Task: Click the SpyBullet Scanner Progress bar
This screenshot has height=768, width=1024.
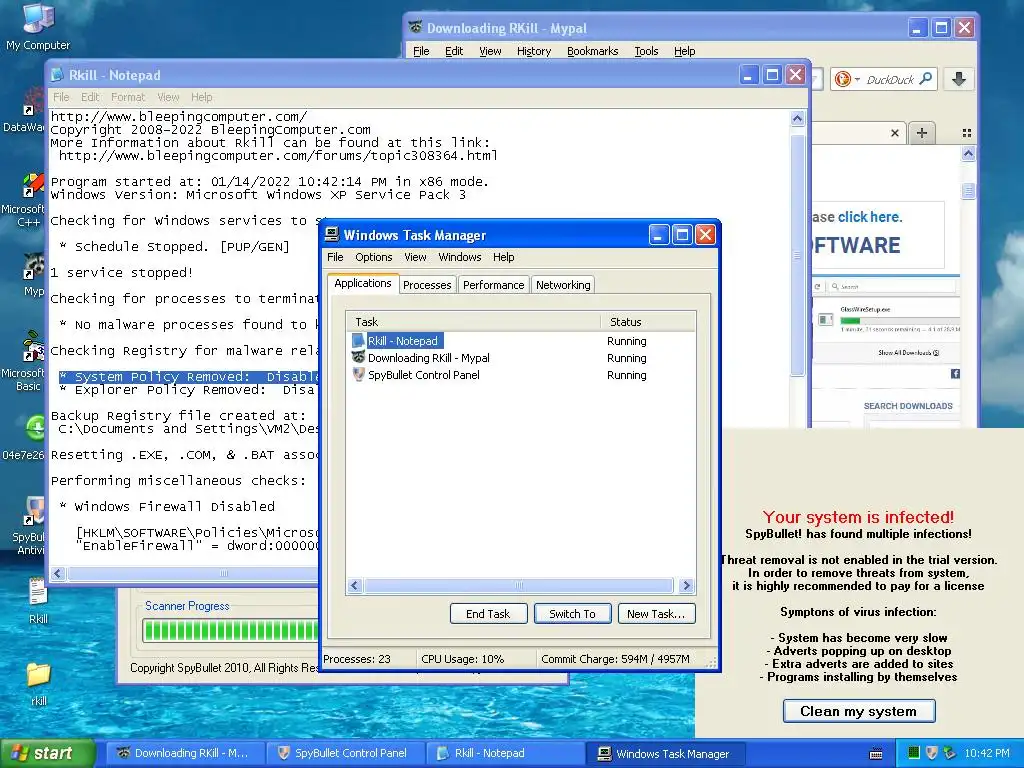Action: [x=229, y=631]
